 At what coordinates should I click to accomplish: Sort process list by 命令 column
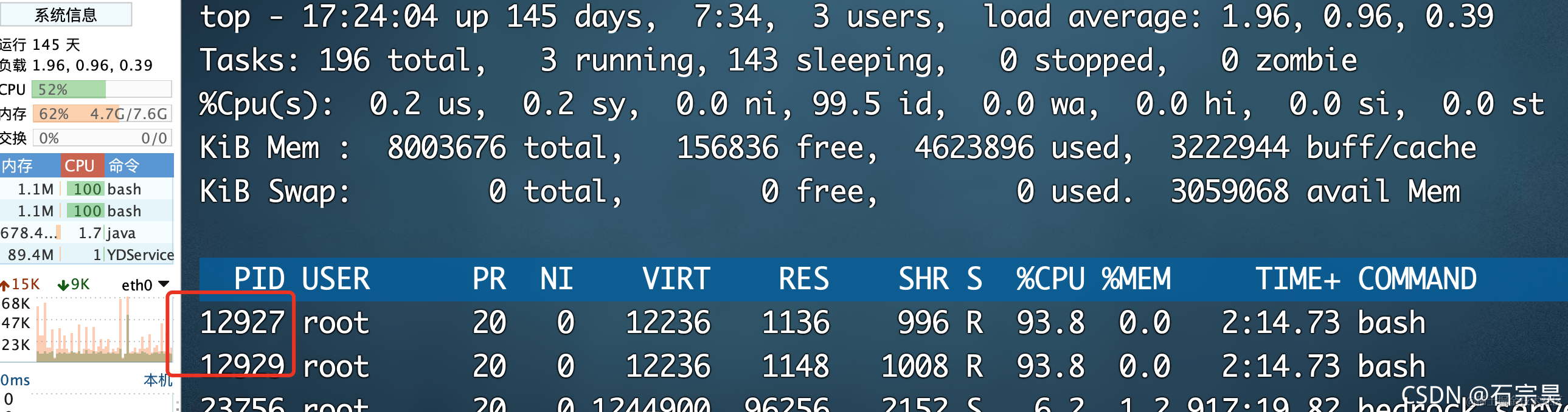point(139,165)
